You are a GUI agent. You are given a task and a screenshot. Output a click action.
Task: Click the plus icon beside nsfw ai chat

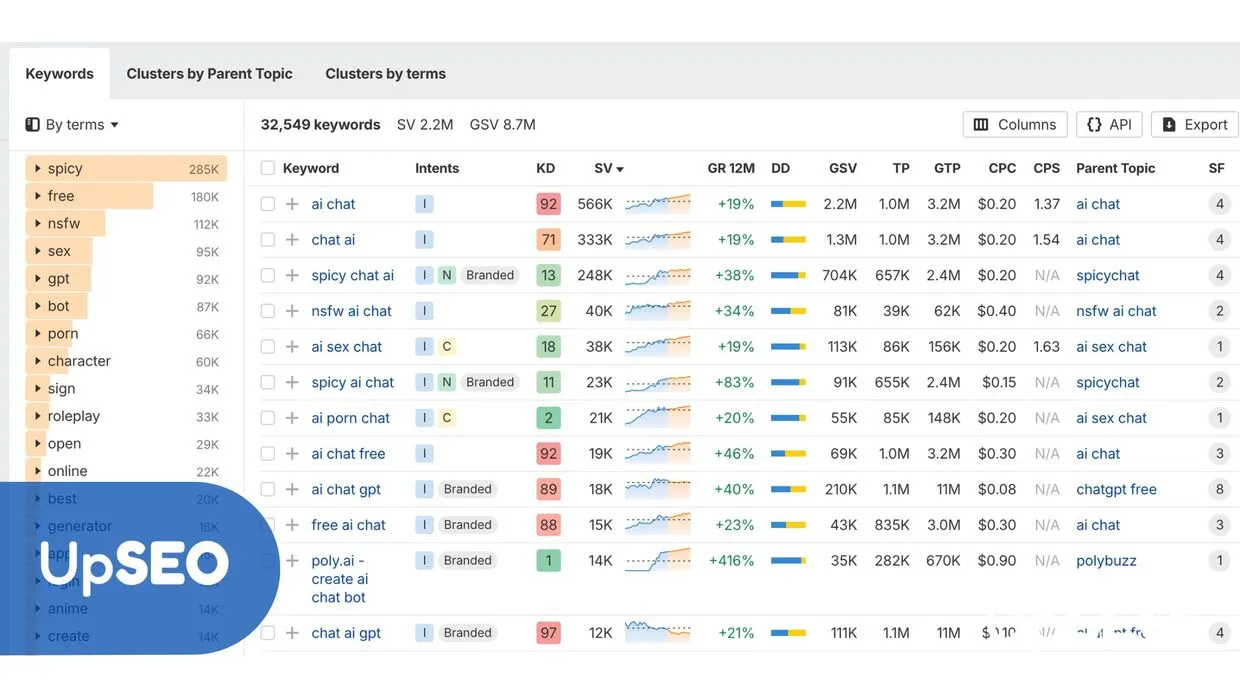[291, 311]
